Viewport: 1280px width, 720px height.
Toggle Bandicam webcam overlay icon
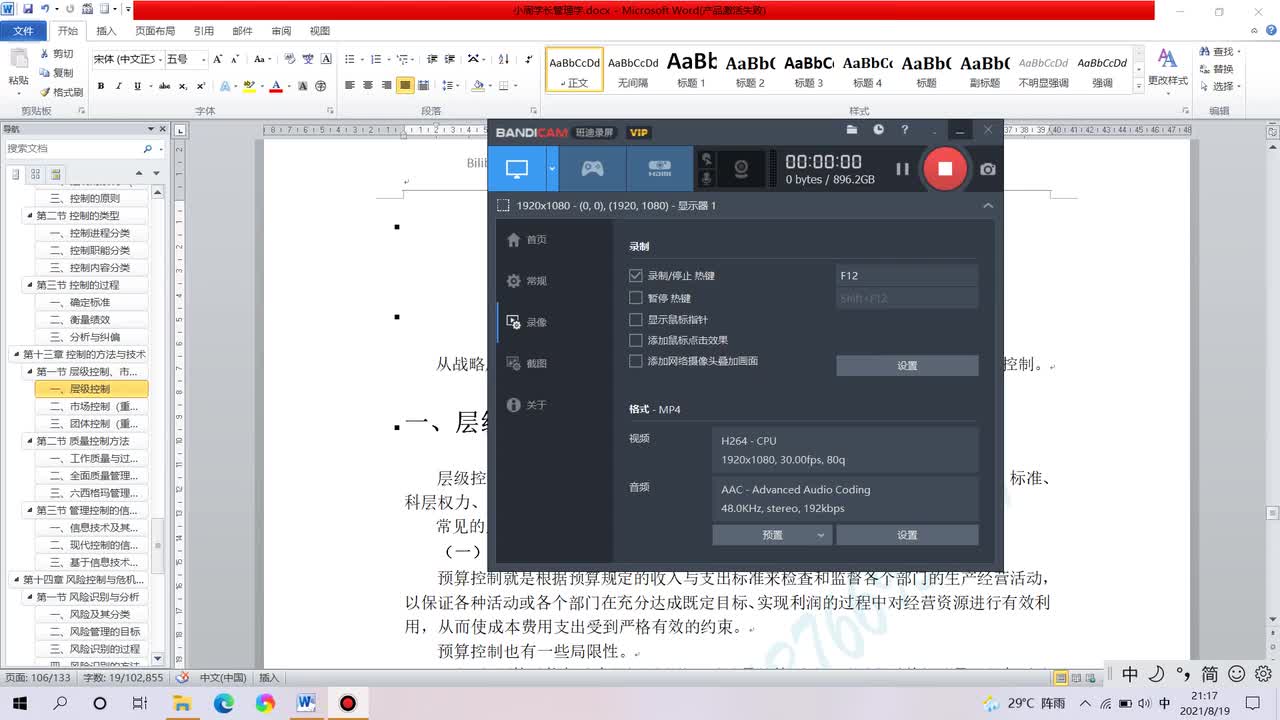coord(743,169)
